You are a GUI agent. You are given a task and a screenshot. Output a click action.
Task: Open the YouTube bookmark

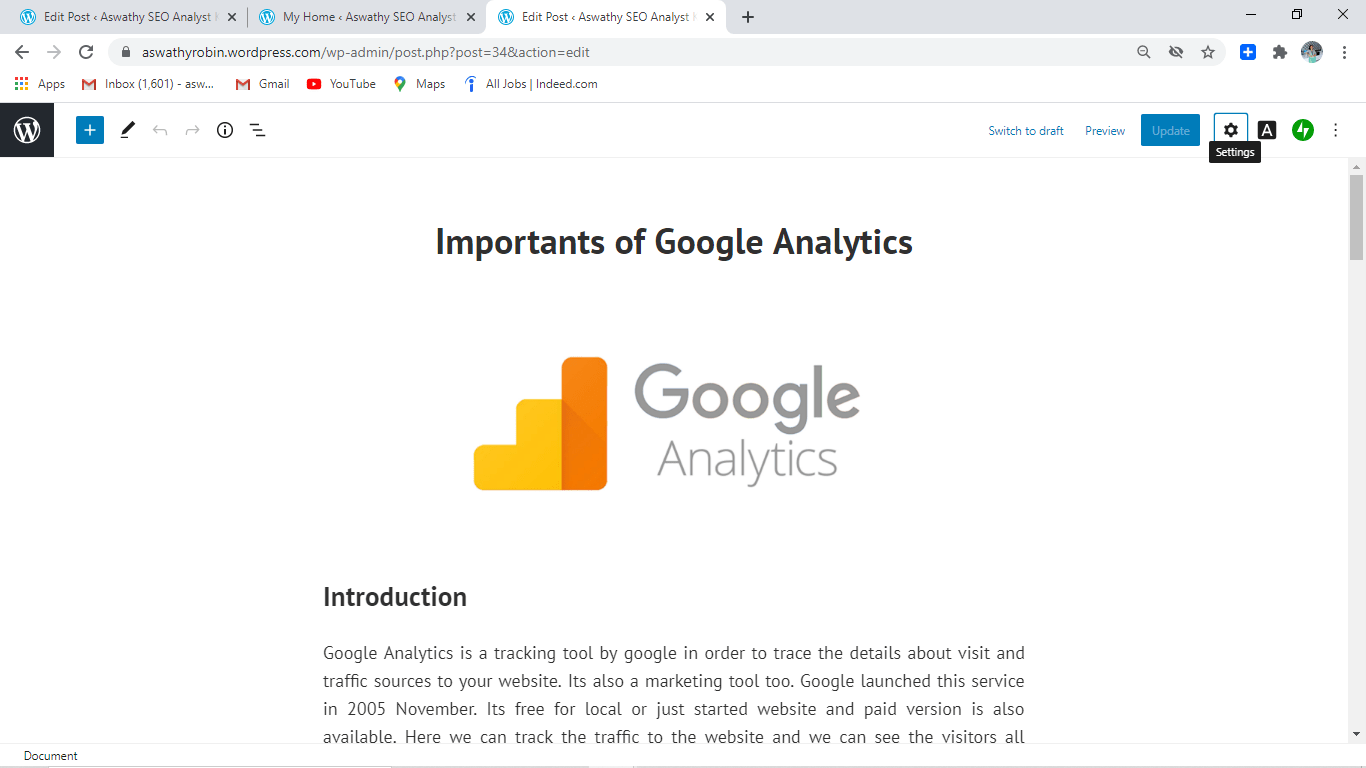click(342, 84)
